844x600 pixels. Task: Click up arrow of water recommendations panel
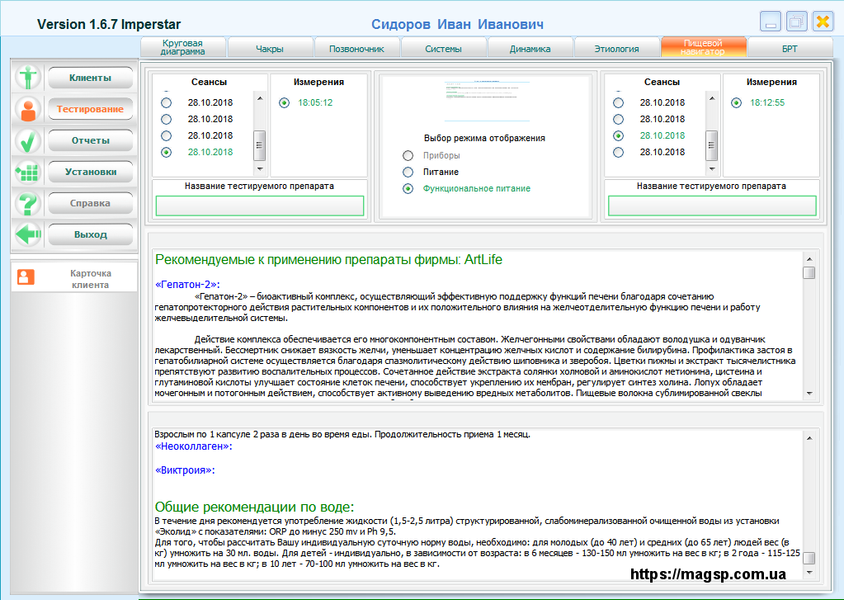[809, 438]
